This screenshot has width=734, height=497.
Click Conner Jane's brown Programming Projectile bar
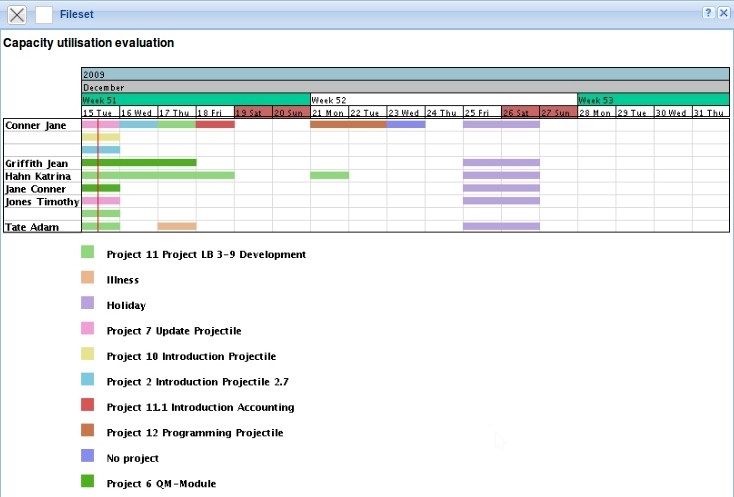(x=348, y=124)
